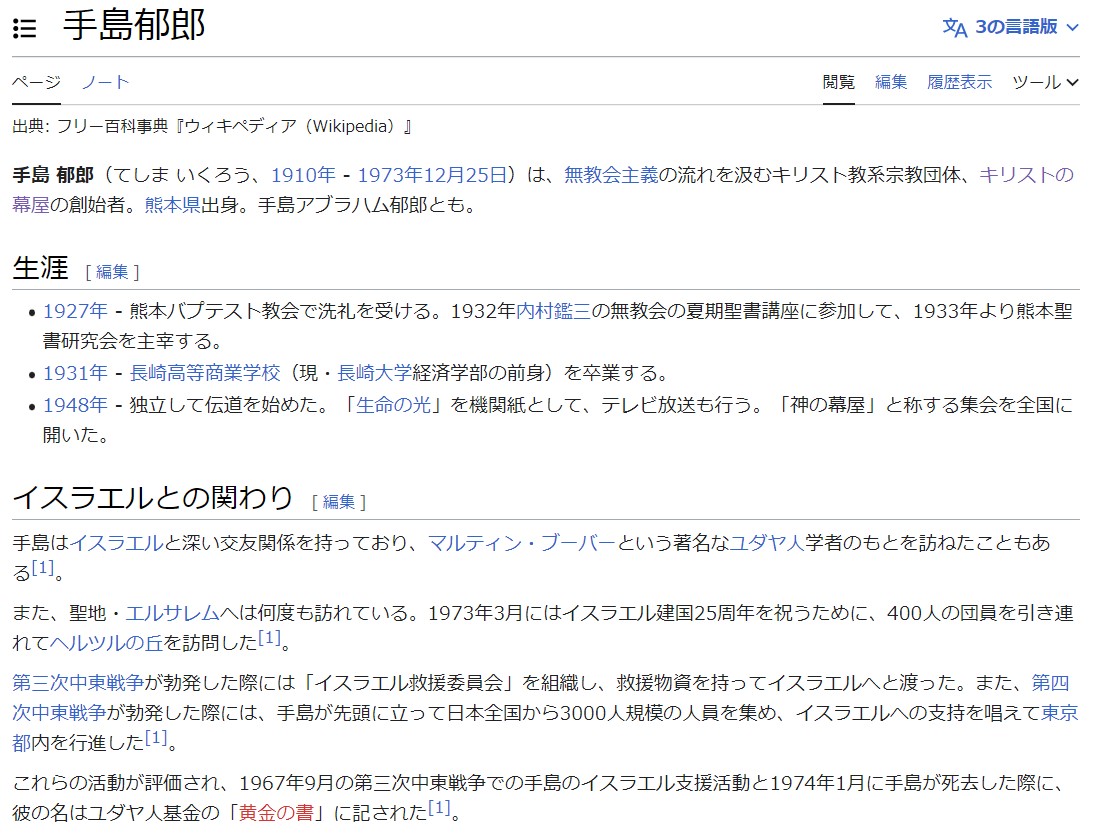Visit the 内村鑑三 article link

pyautogui.click(x=553, y=311)
